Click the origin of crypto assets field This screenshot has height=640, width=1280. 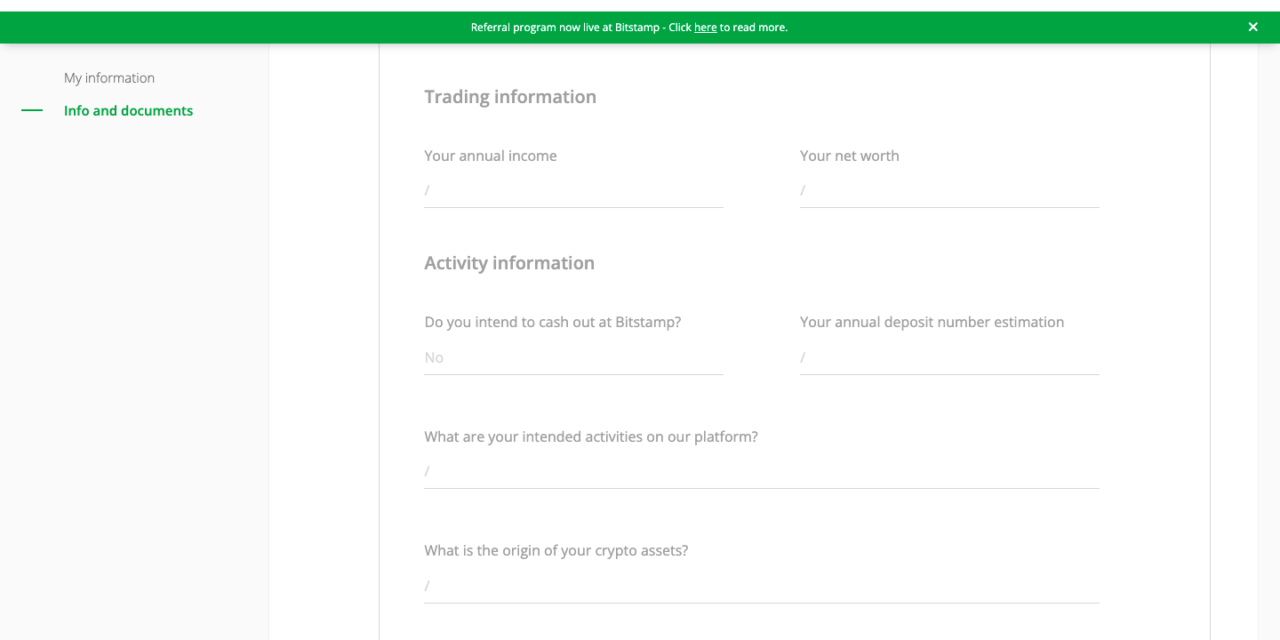coord(761,585)
